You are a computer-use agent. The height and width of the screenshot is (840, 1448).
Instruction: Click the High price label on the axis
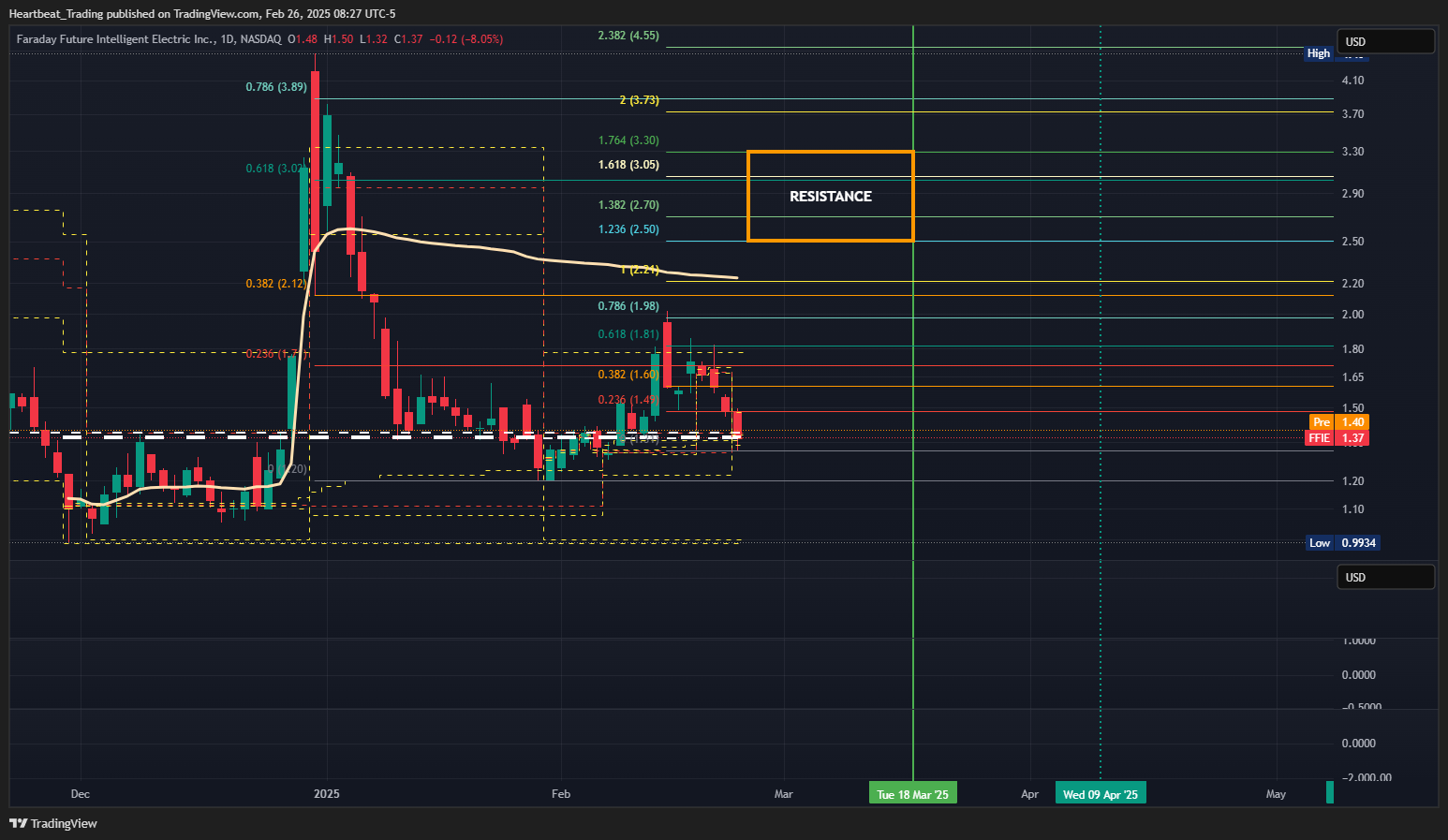pyautogui.click(x=1319, y=53)
